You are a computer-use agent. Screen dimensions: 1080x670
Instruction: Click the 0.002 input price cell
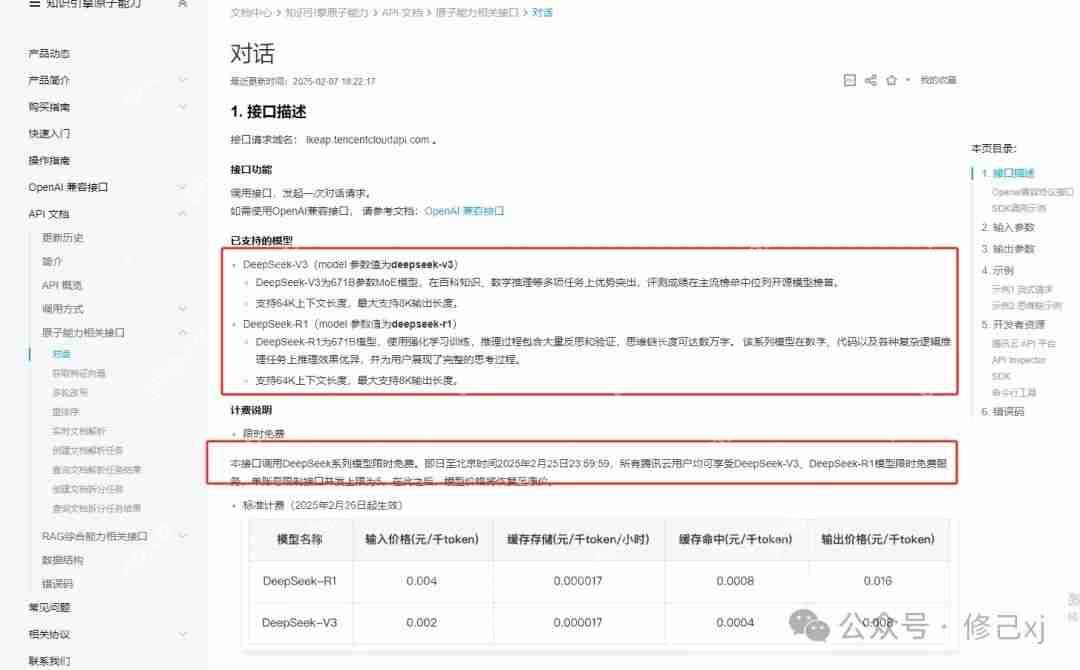(422, 622)
